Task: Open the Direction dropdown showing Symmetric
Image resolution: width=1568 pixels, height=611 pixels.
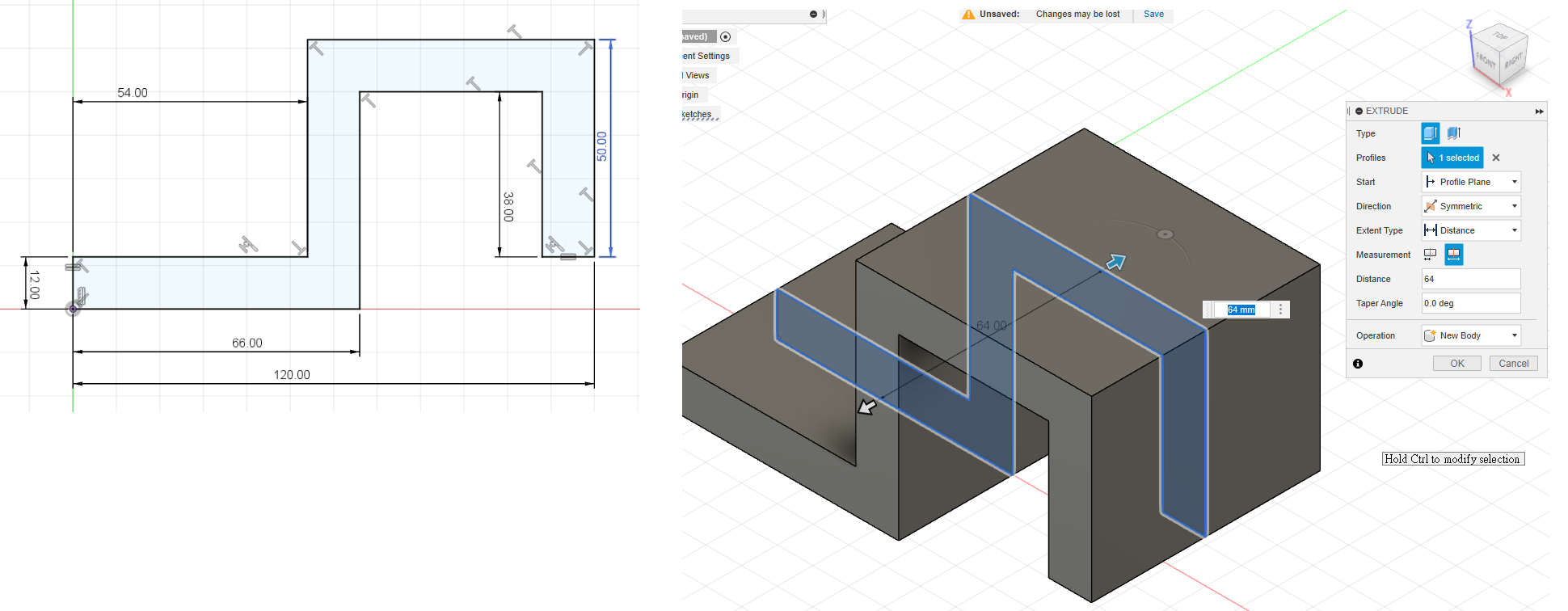Action: point(1471,206)
